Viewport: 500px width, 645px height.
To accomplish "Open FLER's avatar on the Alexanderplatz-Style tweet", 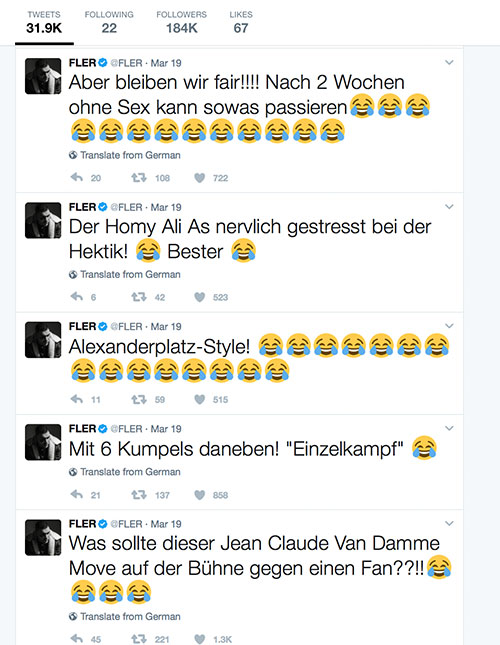I will [43, 340].
